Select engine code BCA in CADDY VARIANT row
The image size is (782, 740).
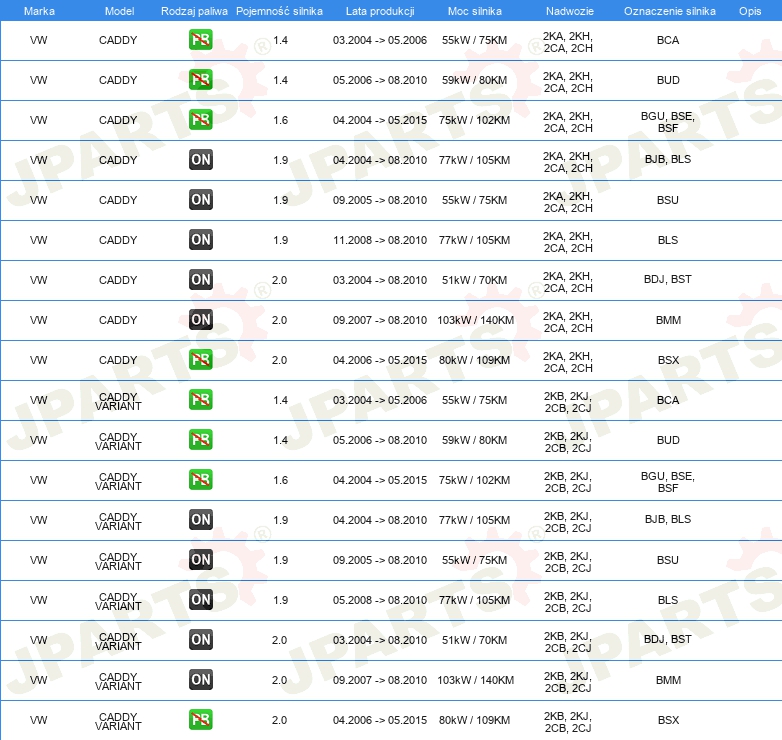tap(668, 400)
